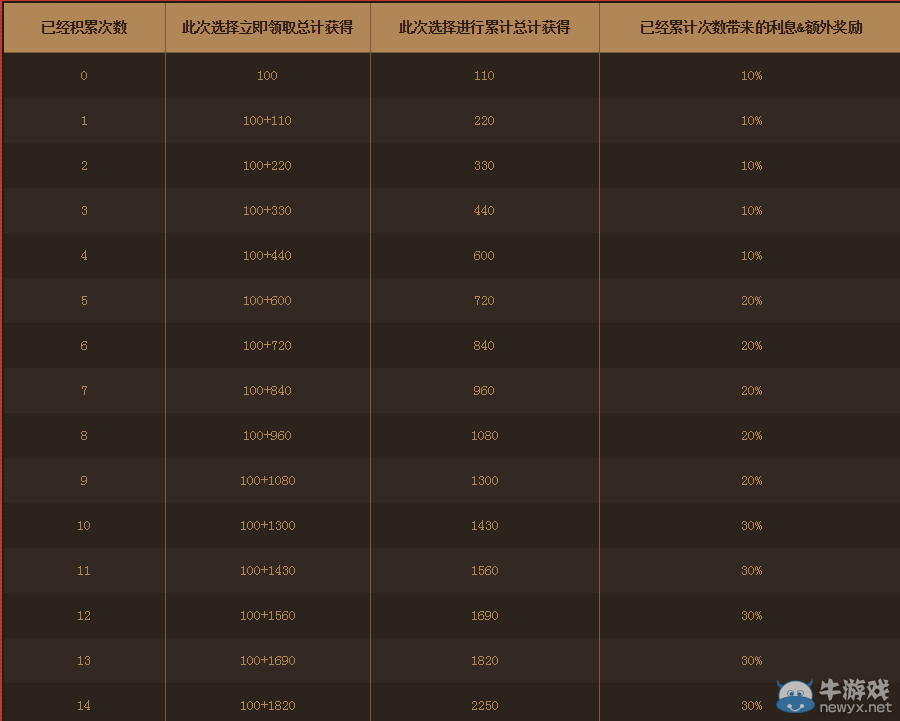Select cumulative total value 1080

tap(484, 436)
